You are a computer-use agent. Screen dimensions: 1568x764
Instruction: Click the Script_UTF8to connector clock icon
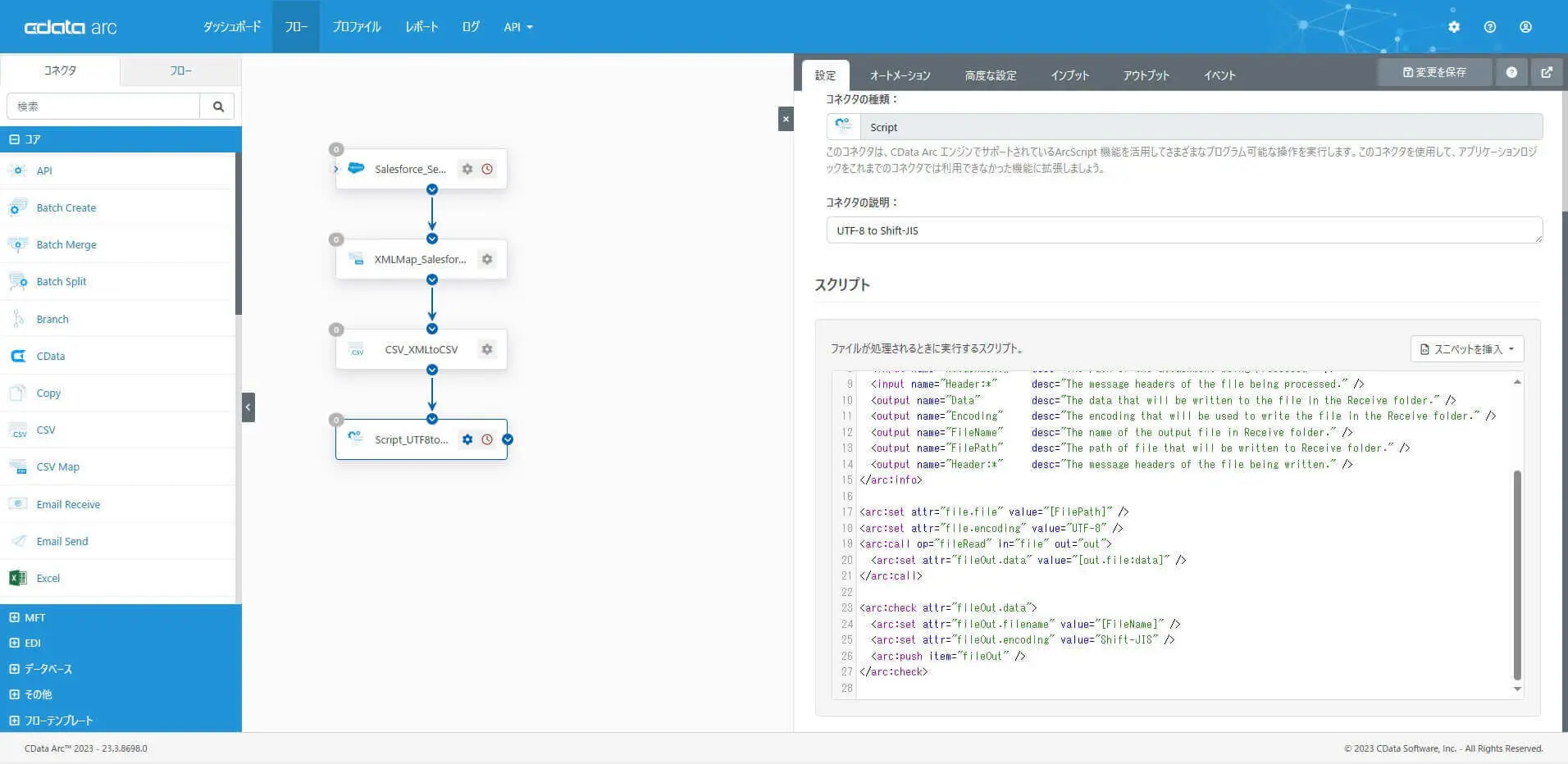point(487,439)
